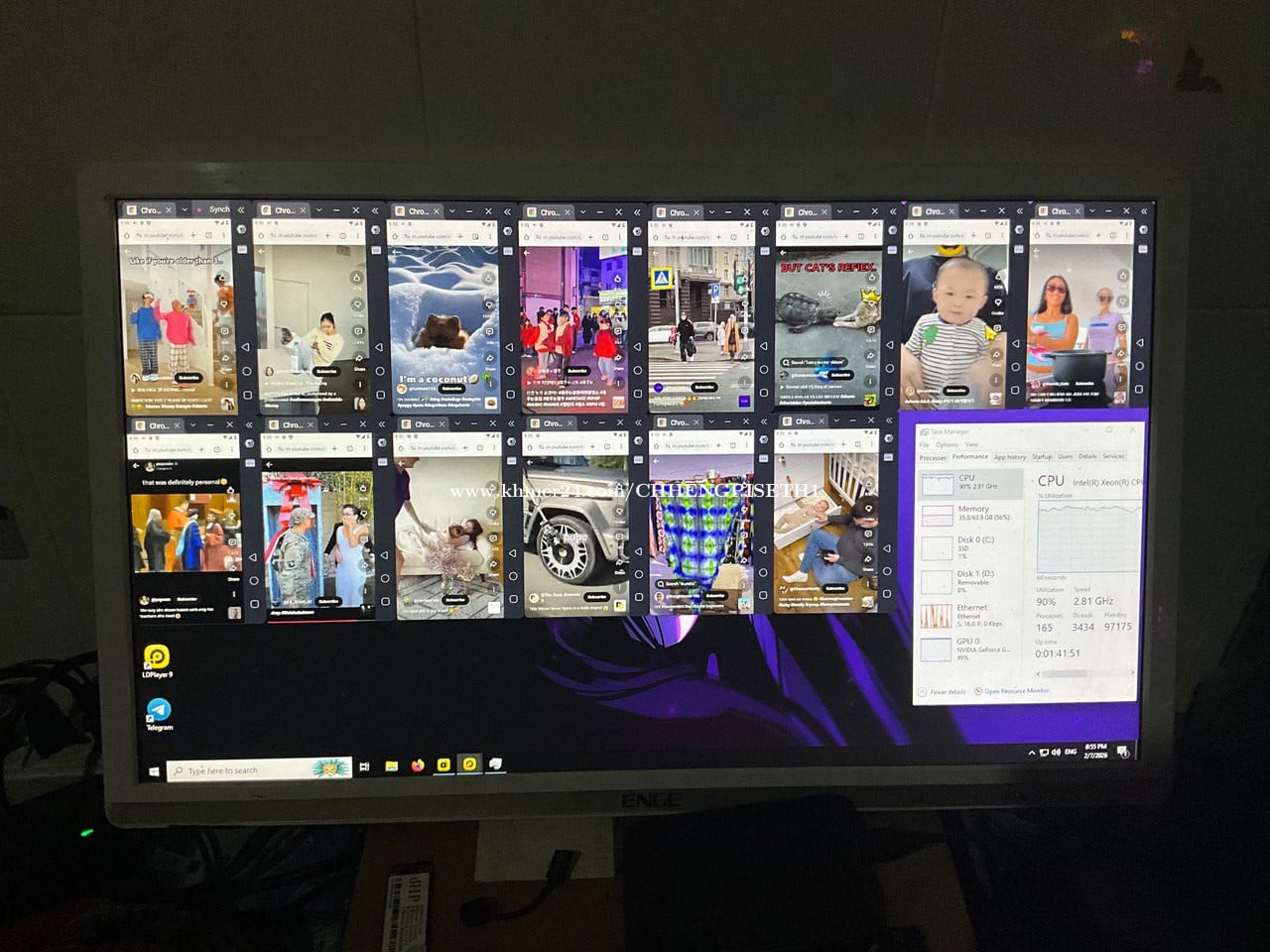The width and height of the screenshot is (1270, 952).
Task: Open LDPlayer9 desktop shortcut
Action: pos(158,657)
